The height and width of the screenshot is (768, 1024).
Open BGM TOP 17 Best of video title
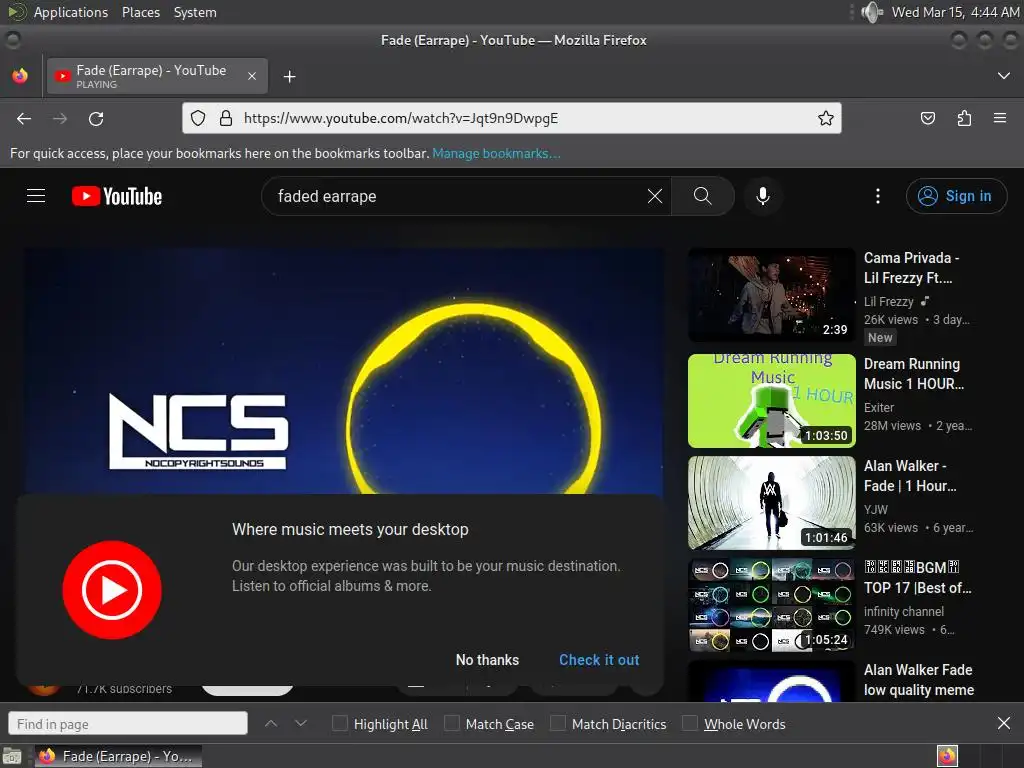pyautogui.click(x=918, y=577)
